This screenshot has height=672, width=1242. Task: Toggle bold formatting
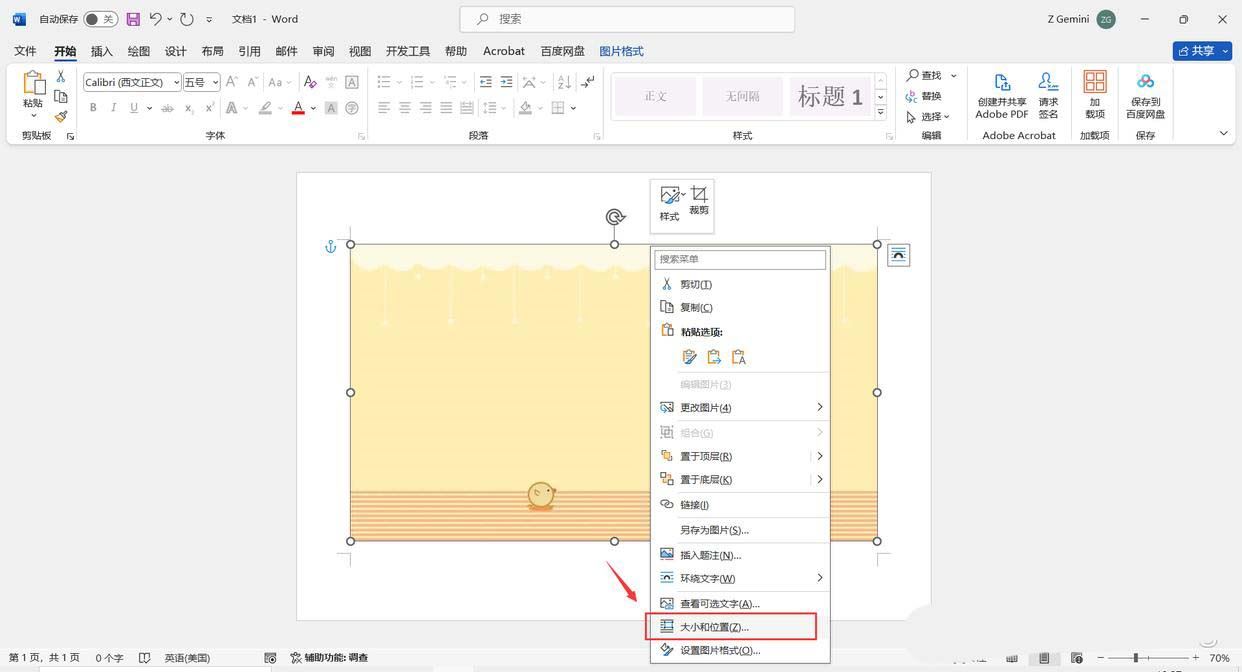(94, 107)
